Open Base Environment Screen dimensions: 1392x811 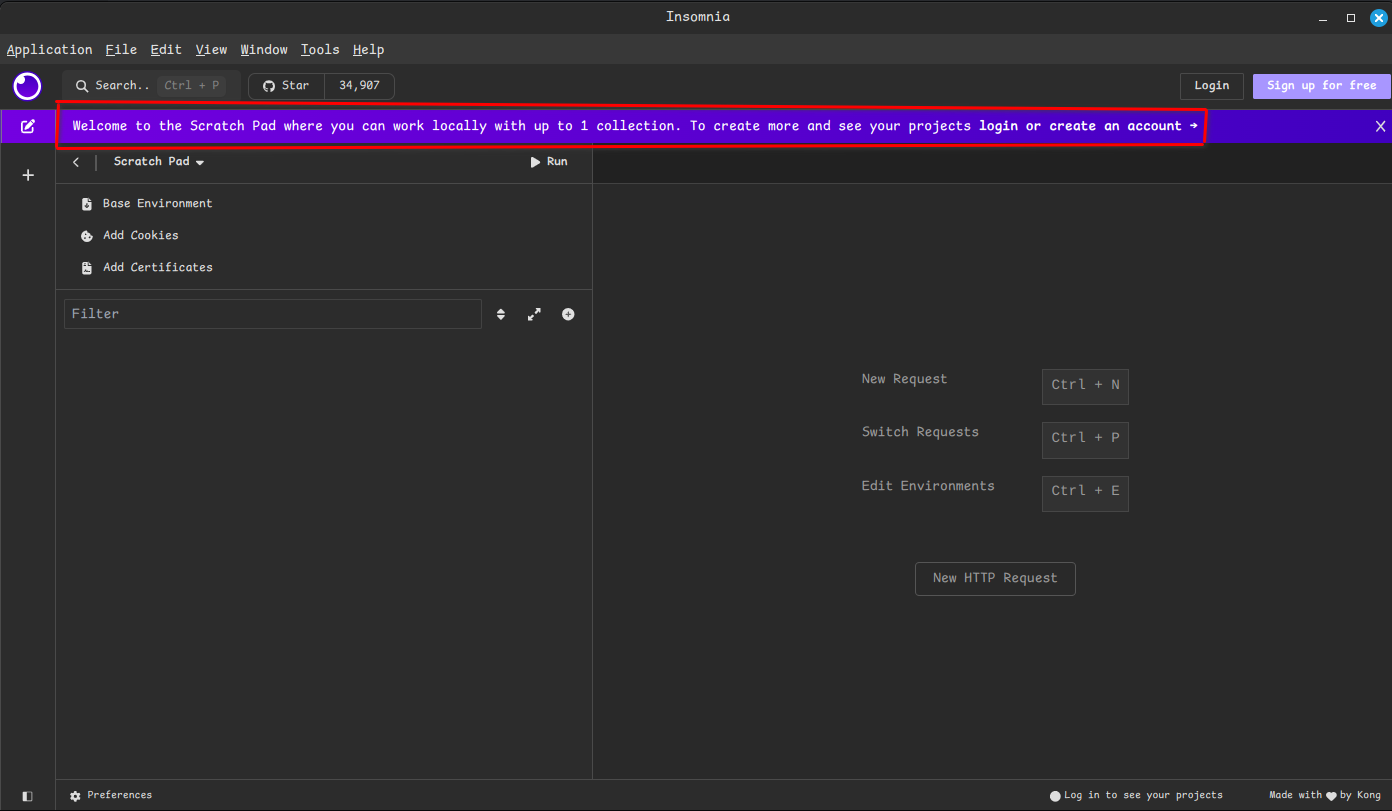click(x=147, y=203)
